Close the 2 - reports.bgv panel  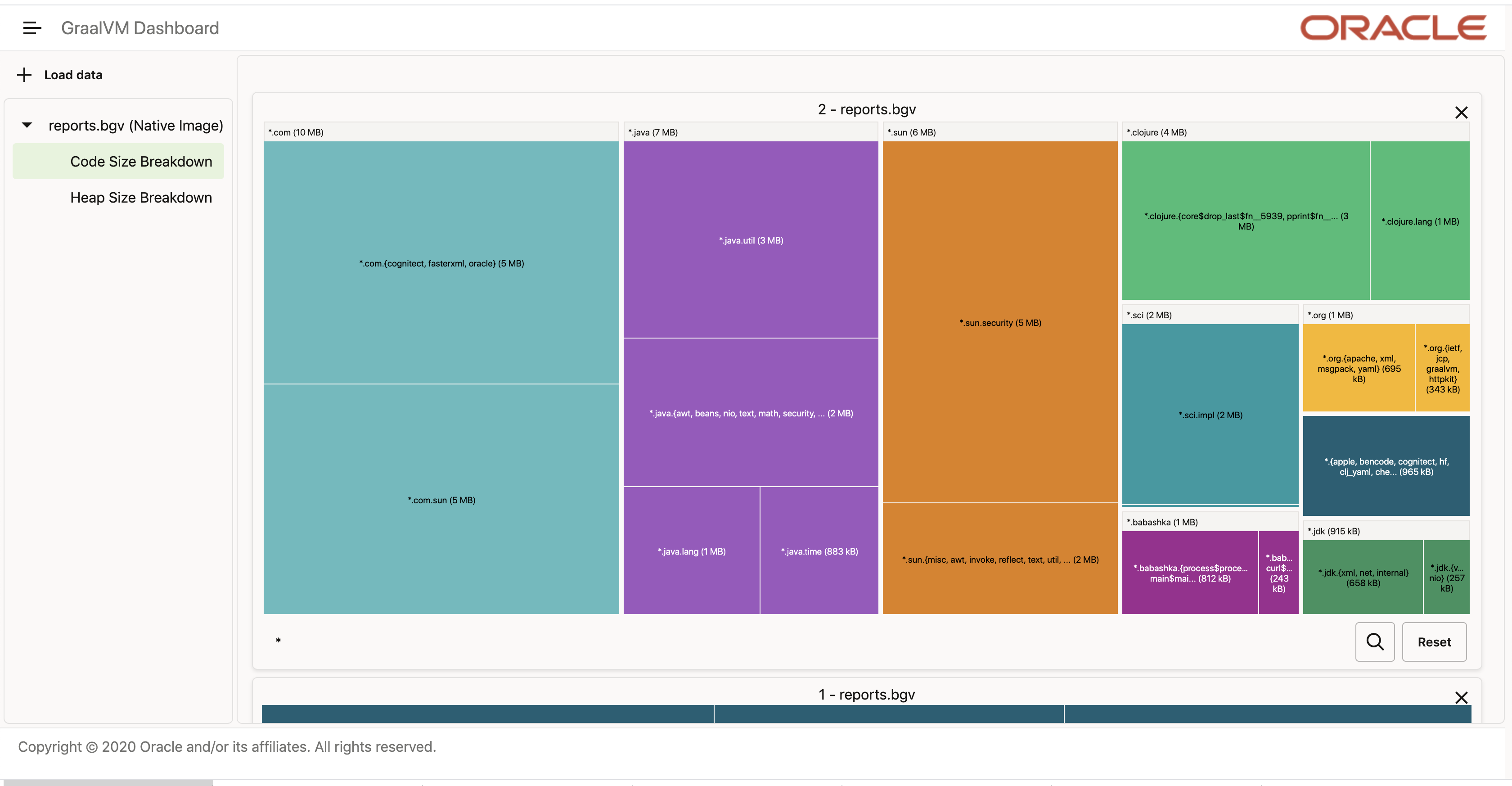(1461, 112)
